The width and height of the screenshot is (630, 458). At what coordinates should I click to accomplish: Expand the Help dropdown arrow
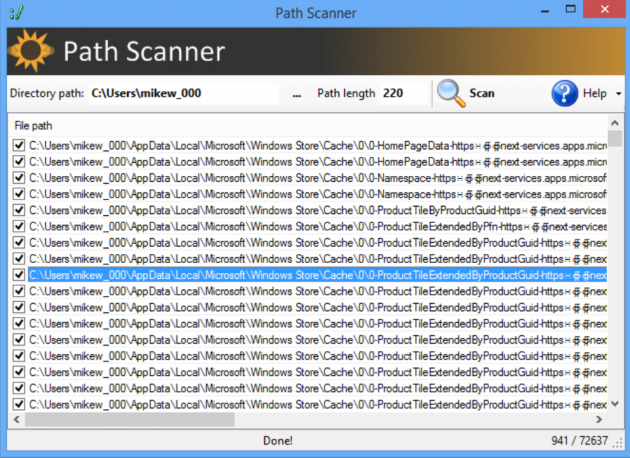(x=618, y=94)
